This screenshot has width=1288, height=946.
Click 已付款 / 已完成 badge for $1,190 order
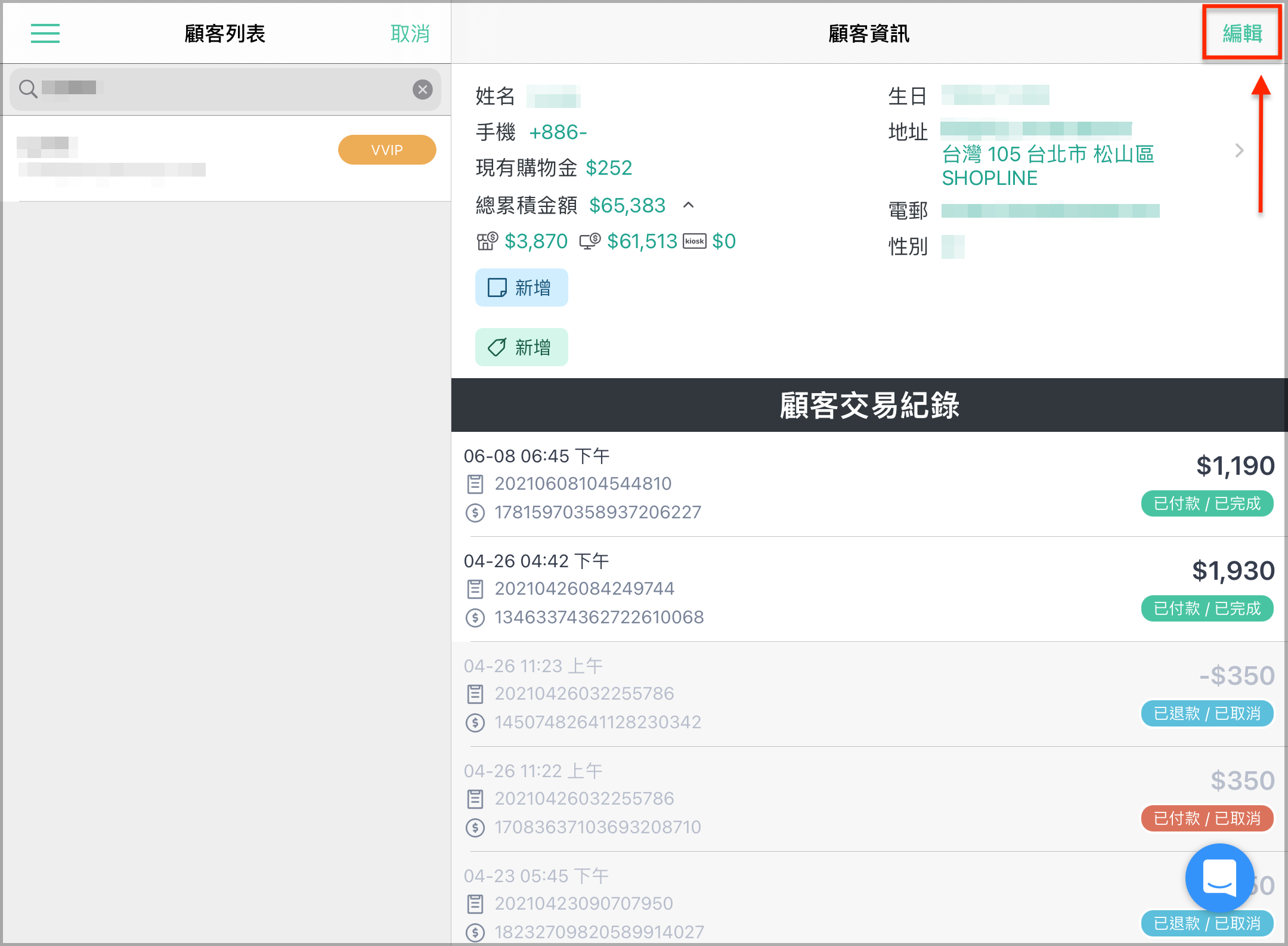1207,503
